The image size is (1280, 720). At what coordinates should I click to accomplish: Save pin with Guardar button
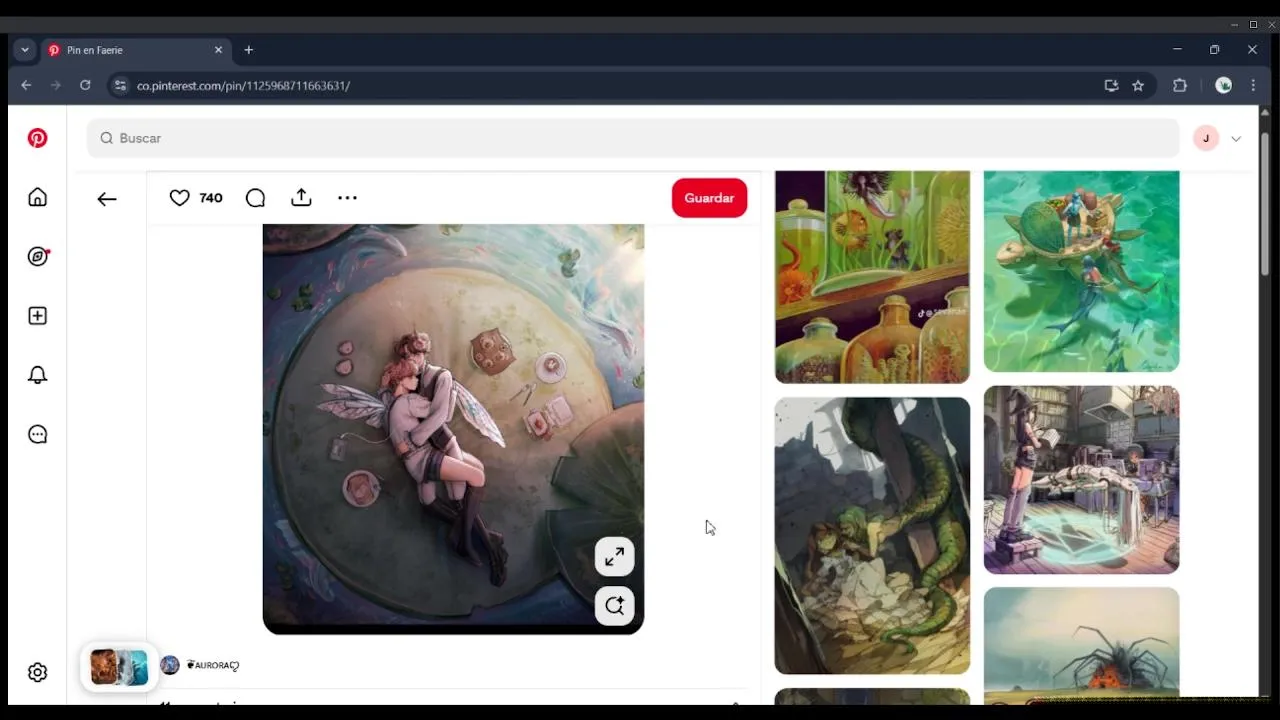709,198
